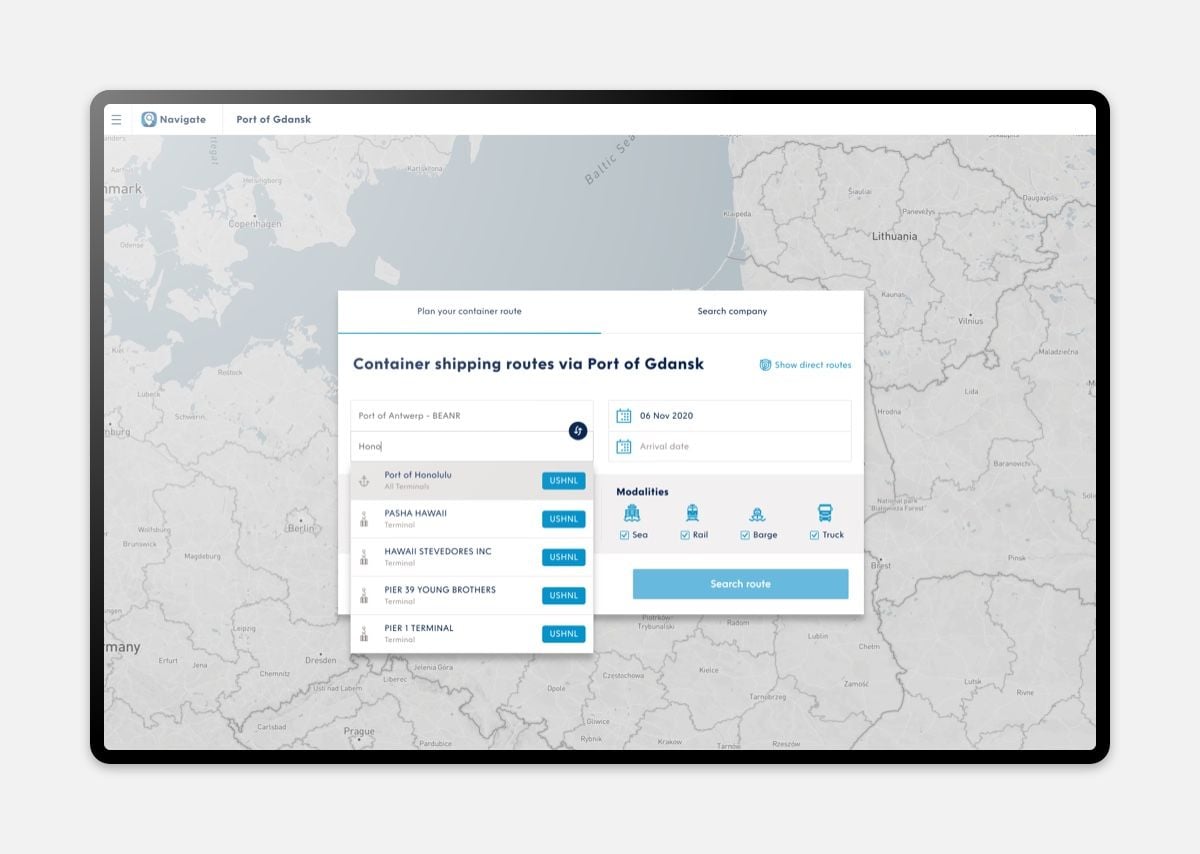Open the hamburger menu icon

116,119
